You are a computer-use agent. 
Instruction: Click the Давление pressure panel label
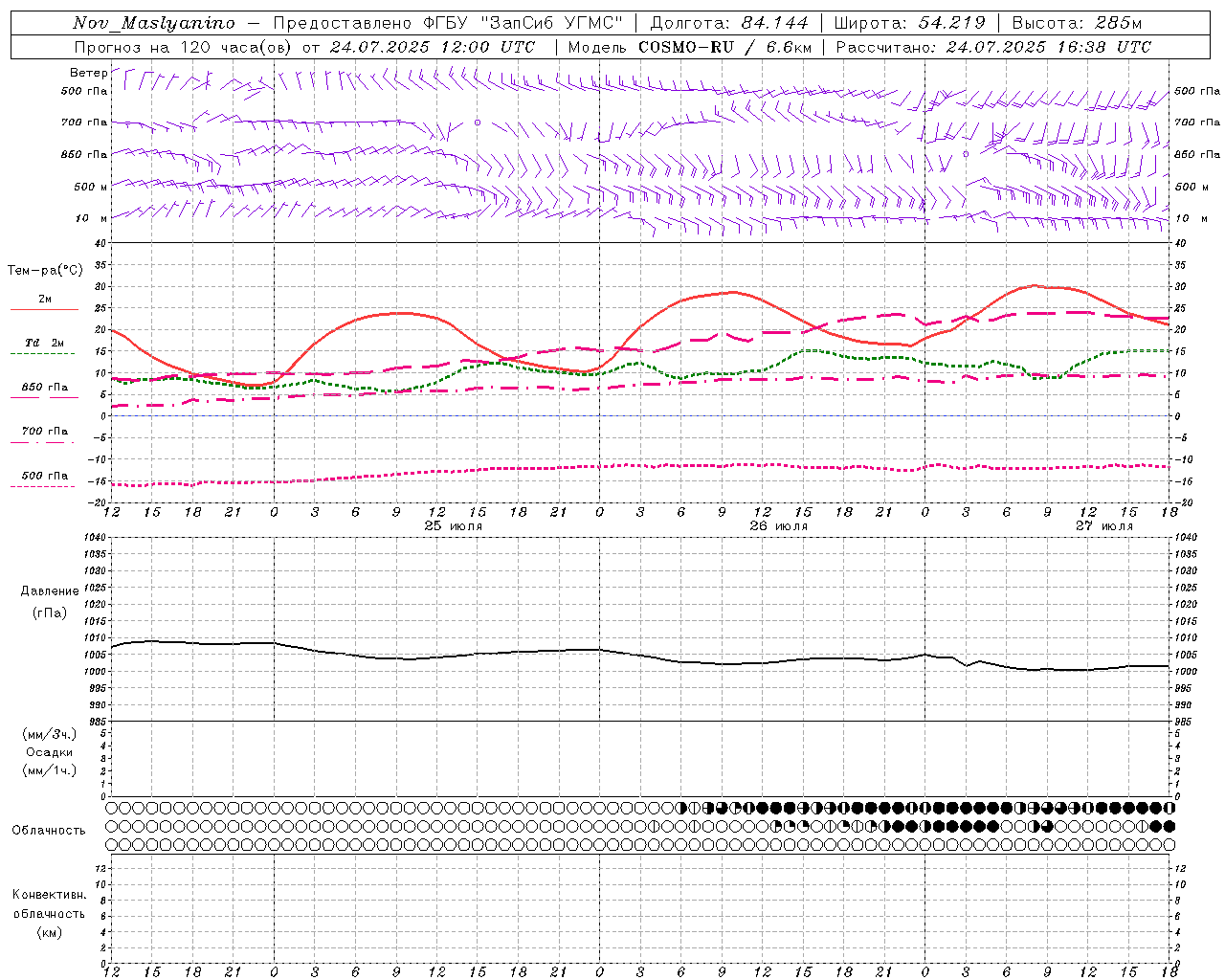[50, 590]
